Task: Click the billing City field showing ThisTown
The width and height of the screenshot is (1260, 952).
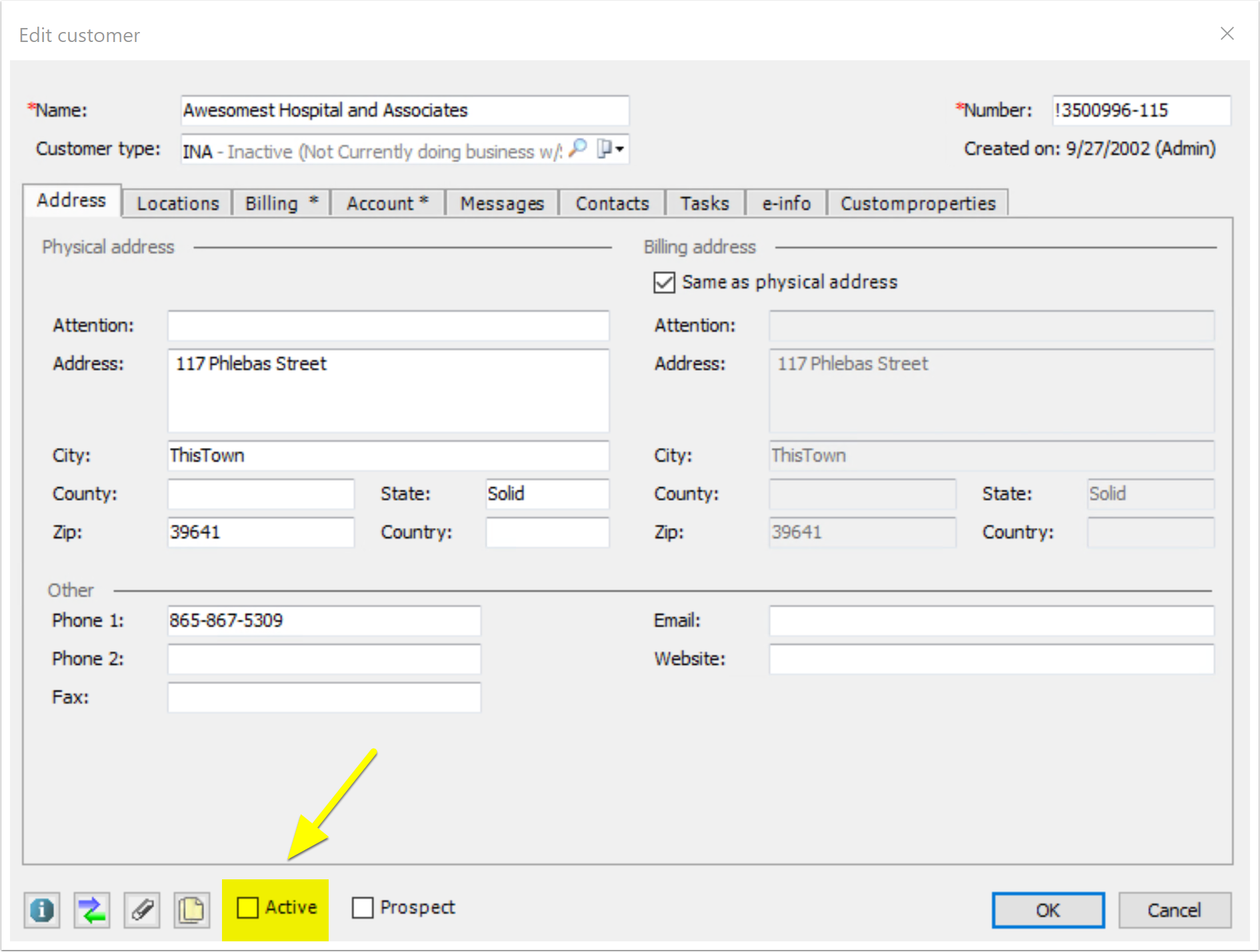Action: (991, 455)
